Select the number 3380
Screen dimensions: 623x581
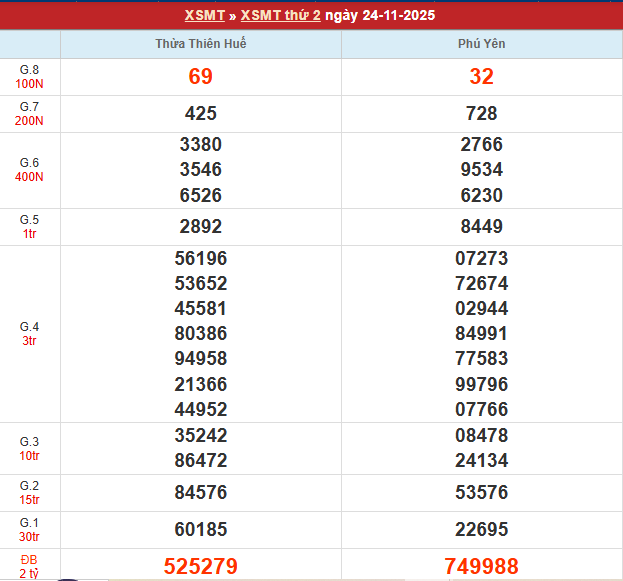pos(201,144)
